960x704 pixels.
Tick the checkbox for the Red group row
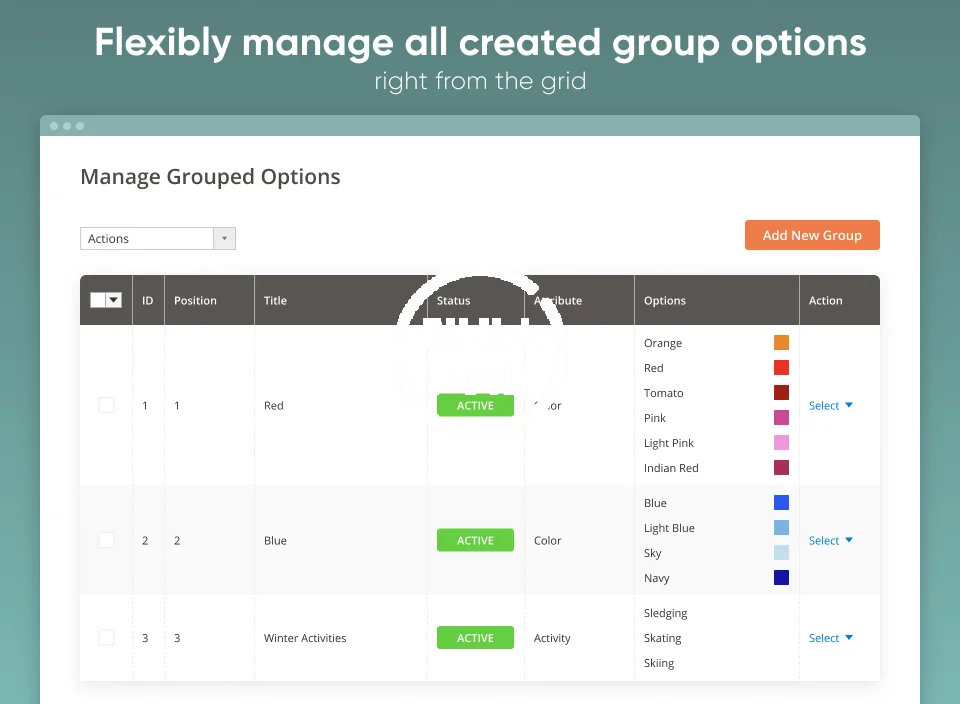(106, 405)
